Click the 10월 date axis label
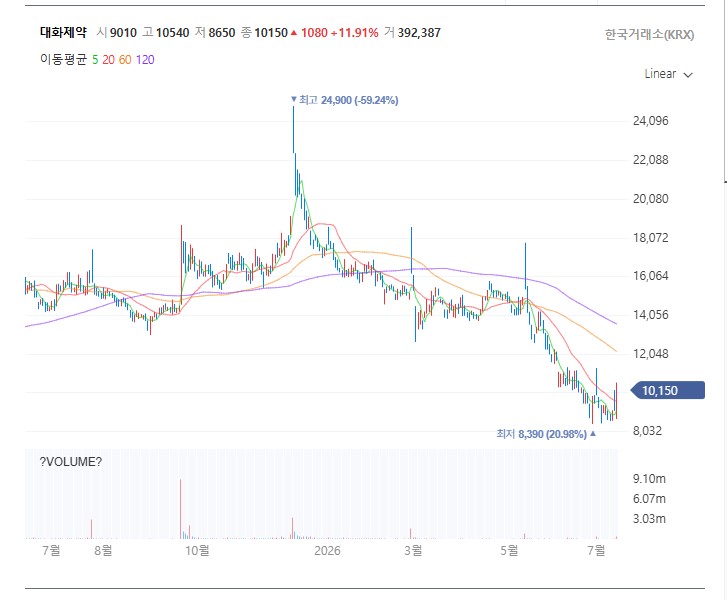This screenshot has width=727, height=600. [x=197, y=550]
